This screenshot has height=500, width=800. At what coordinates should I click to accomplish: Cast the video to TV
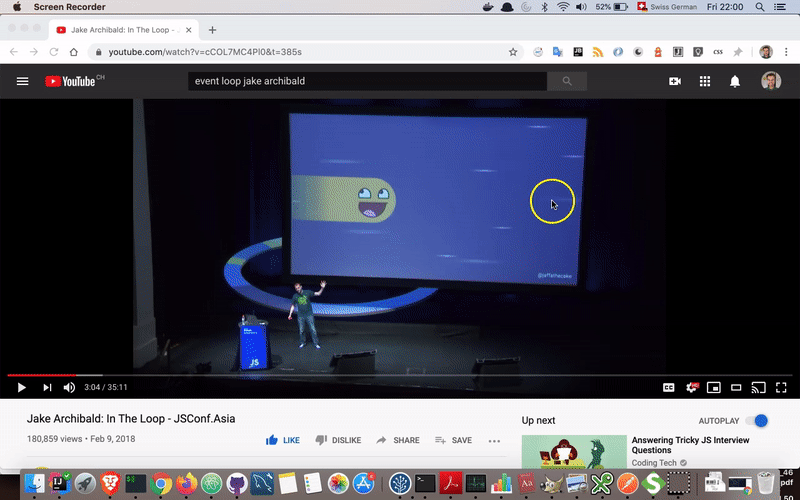[758, 388]
